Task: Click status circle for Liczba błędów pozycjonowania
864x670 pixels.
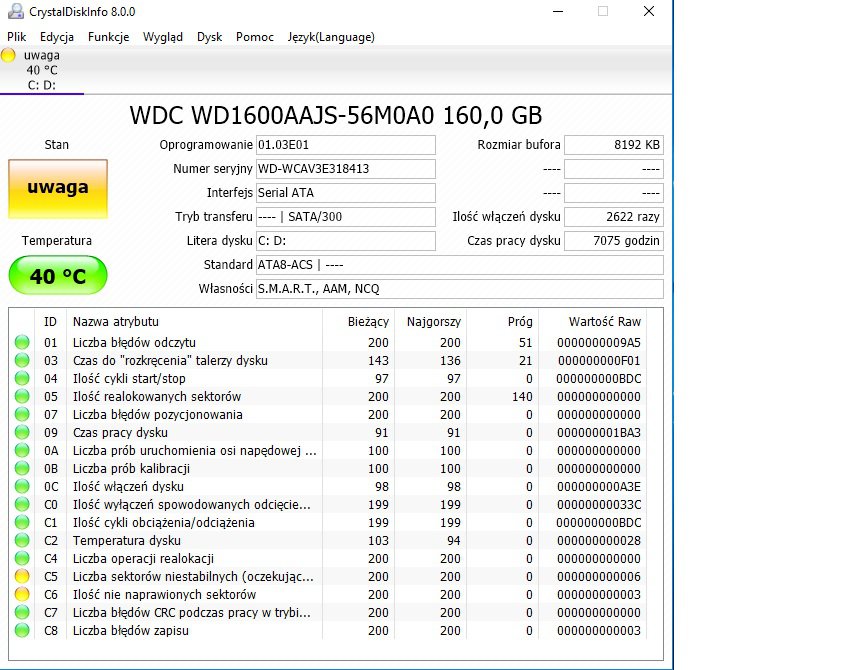Action: (x=22, y=414)
